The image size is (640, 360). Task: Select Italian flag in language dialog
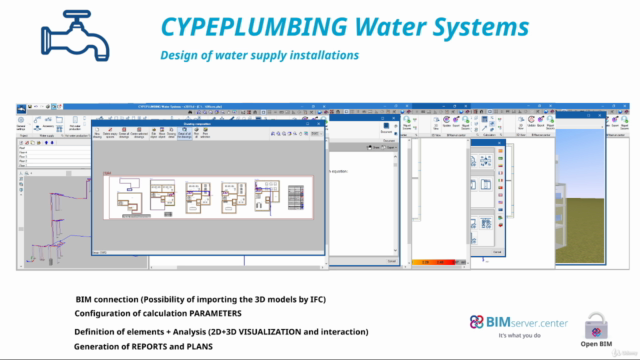pos(500,180)
